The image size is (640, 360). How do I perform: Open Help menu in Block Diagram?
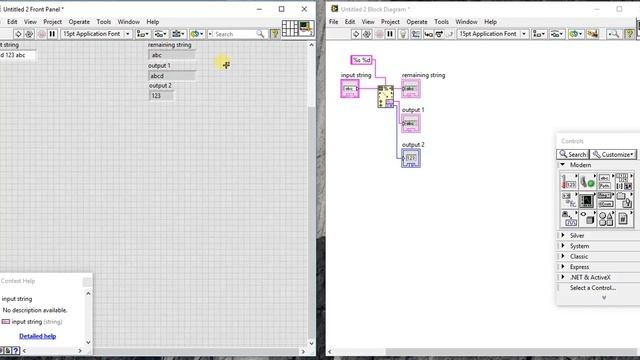(x=490, y=22)
